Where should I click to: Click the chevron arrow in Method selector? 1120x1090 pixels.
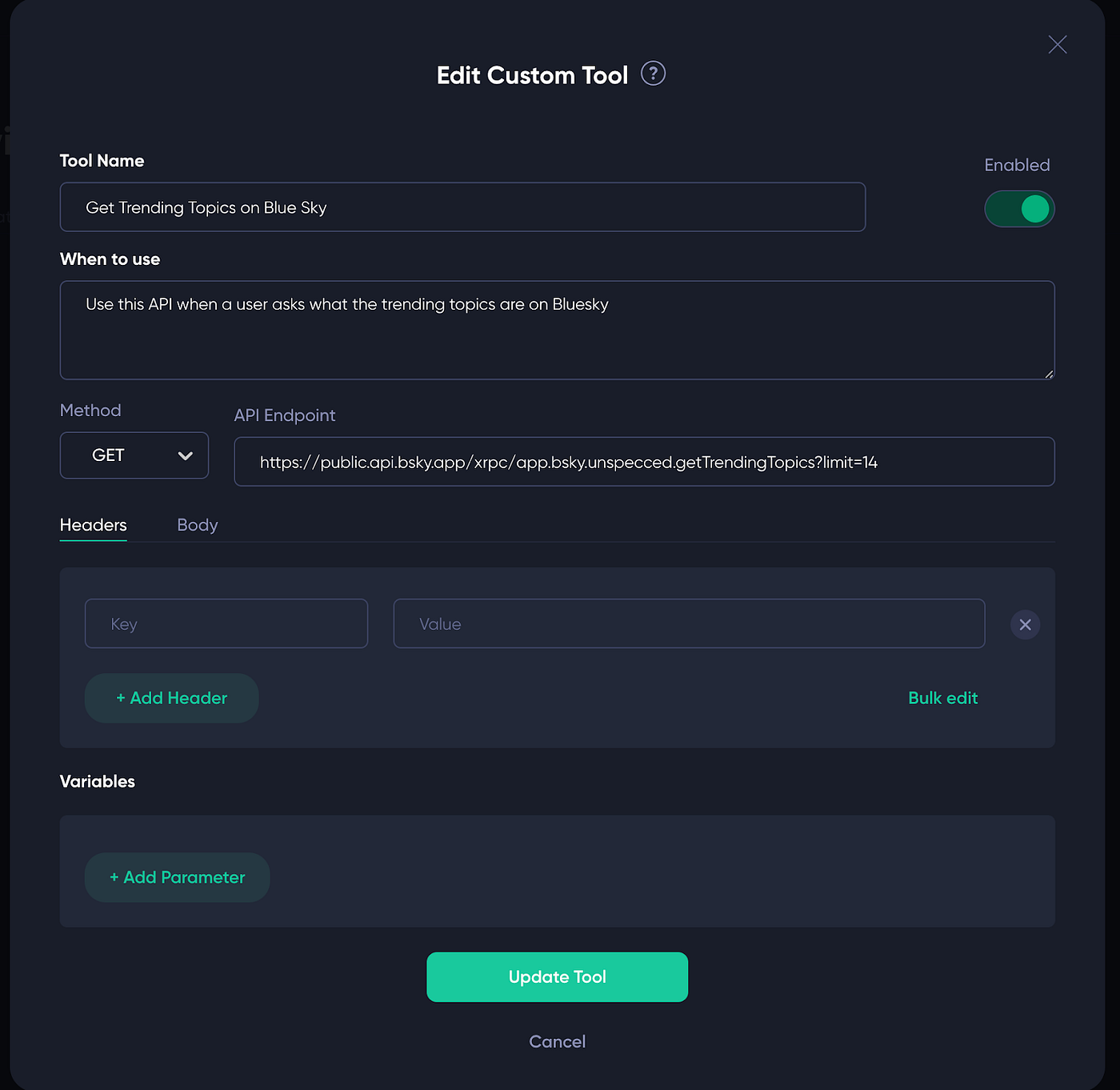[x=186, y=455]
